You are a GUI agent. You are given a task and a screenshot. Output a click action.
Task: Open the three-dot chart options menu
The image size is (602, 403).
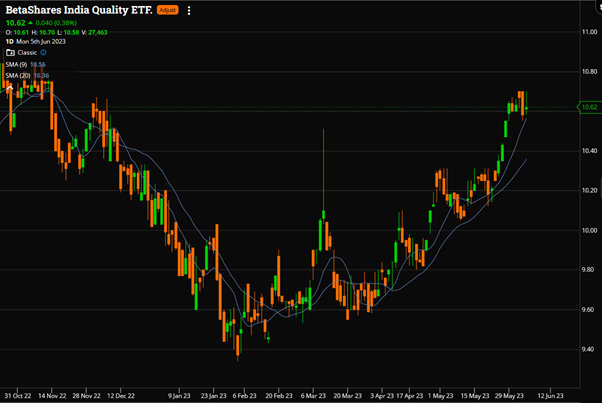pos(189,11)
